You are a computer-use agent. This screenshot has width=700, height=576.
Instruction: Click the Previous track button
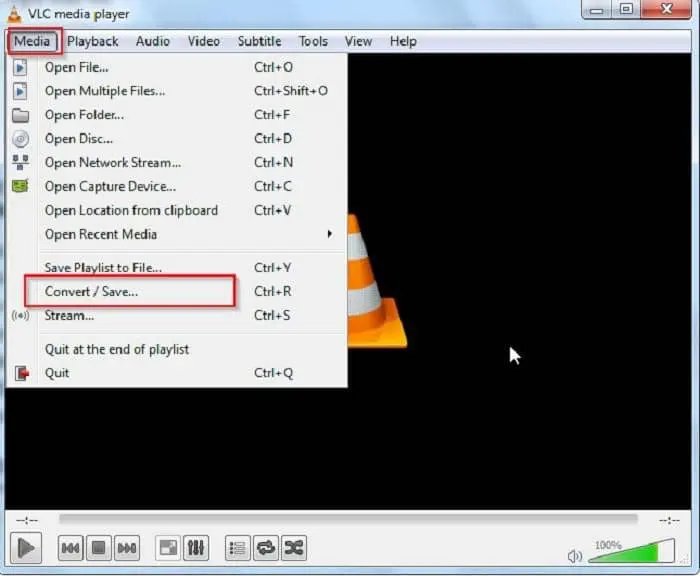(x=70, y=548)
